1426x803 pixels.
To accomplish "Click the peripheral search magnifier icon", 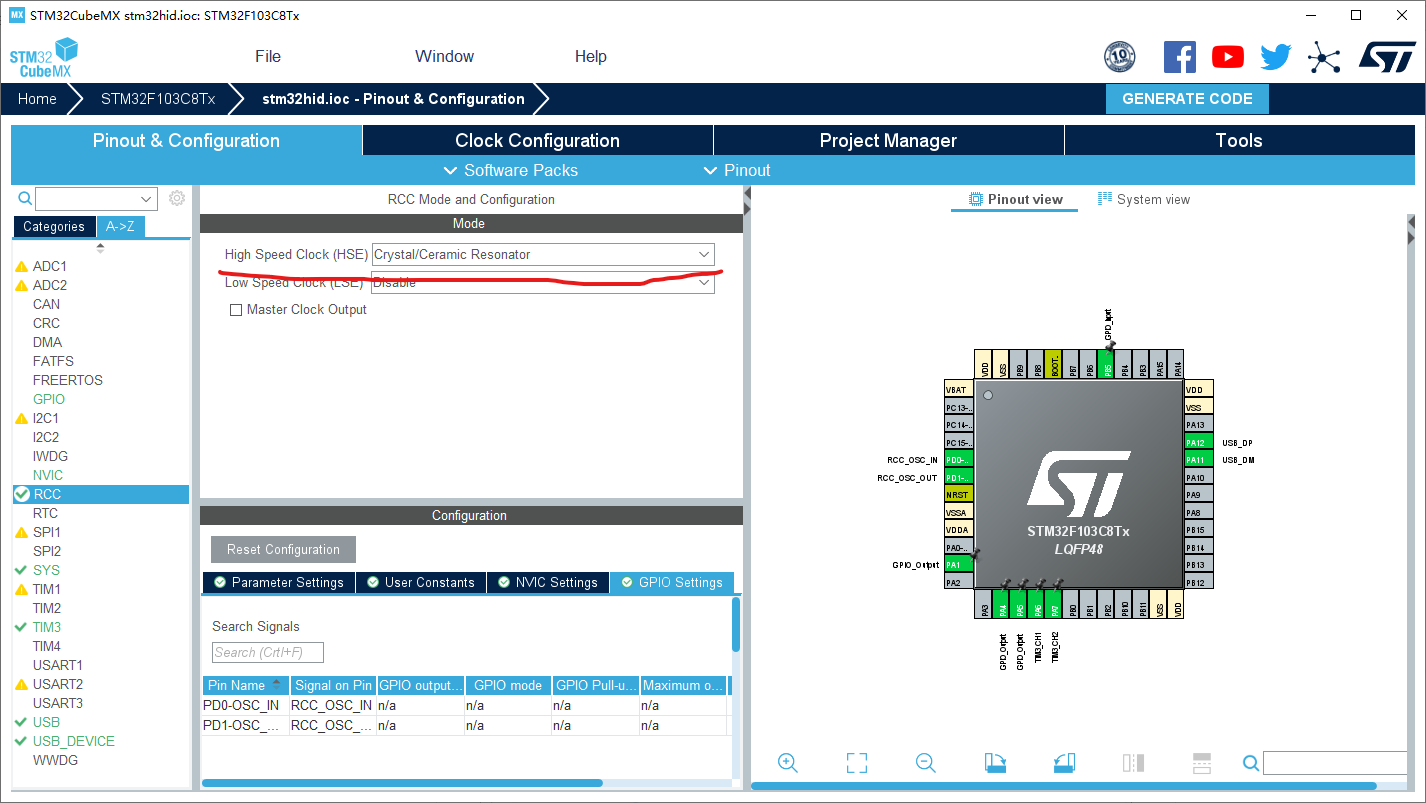I will 26,198.
